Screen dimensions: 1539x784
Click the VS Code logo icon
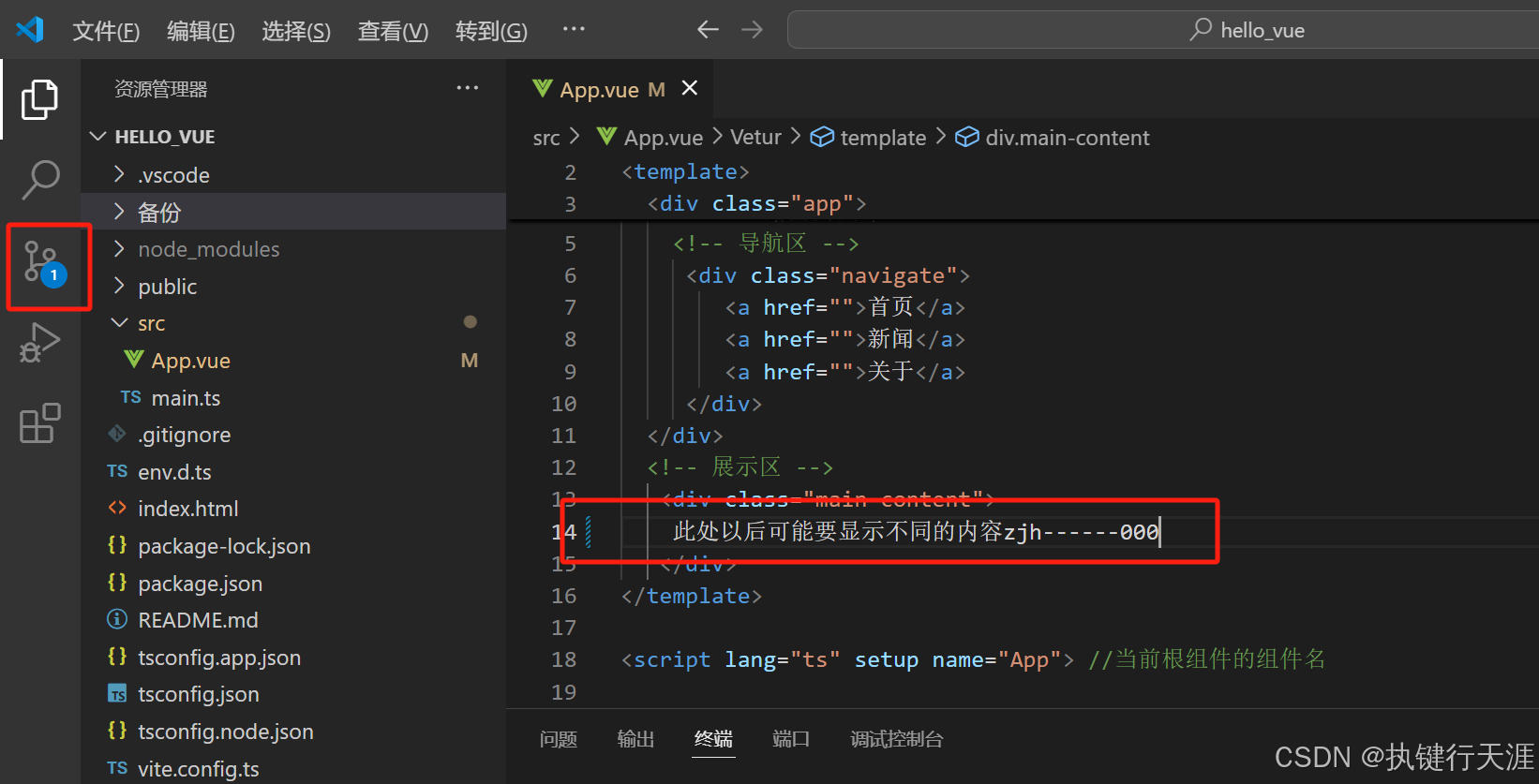click(x=30, y=30)
